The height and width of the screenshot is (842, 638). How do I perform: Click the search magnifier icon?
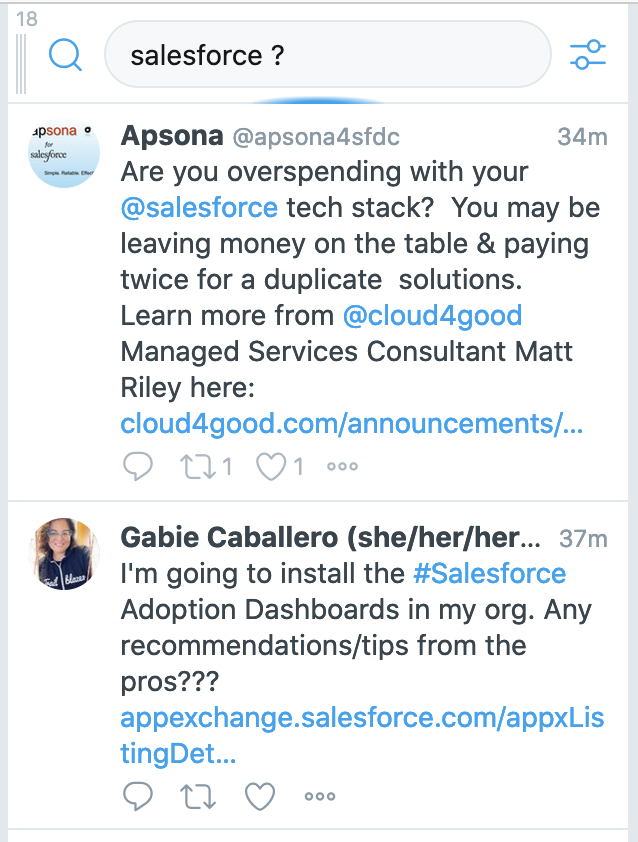pyautogui.click(x=65, y=55)
